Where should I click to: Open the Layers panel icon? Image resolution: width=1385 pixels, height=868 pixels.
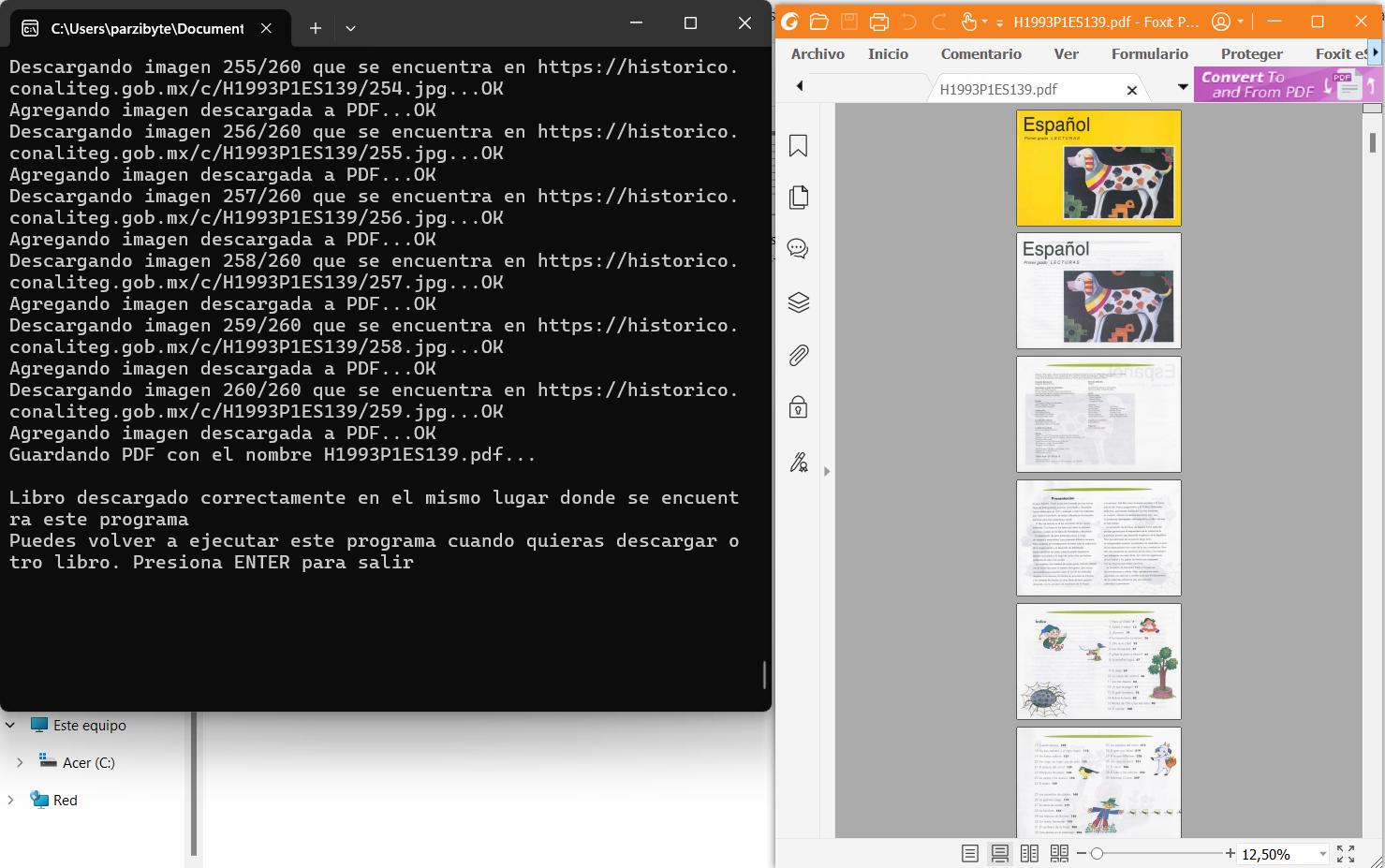(798, 302)
